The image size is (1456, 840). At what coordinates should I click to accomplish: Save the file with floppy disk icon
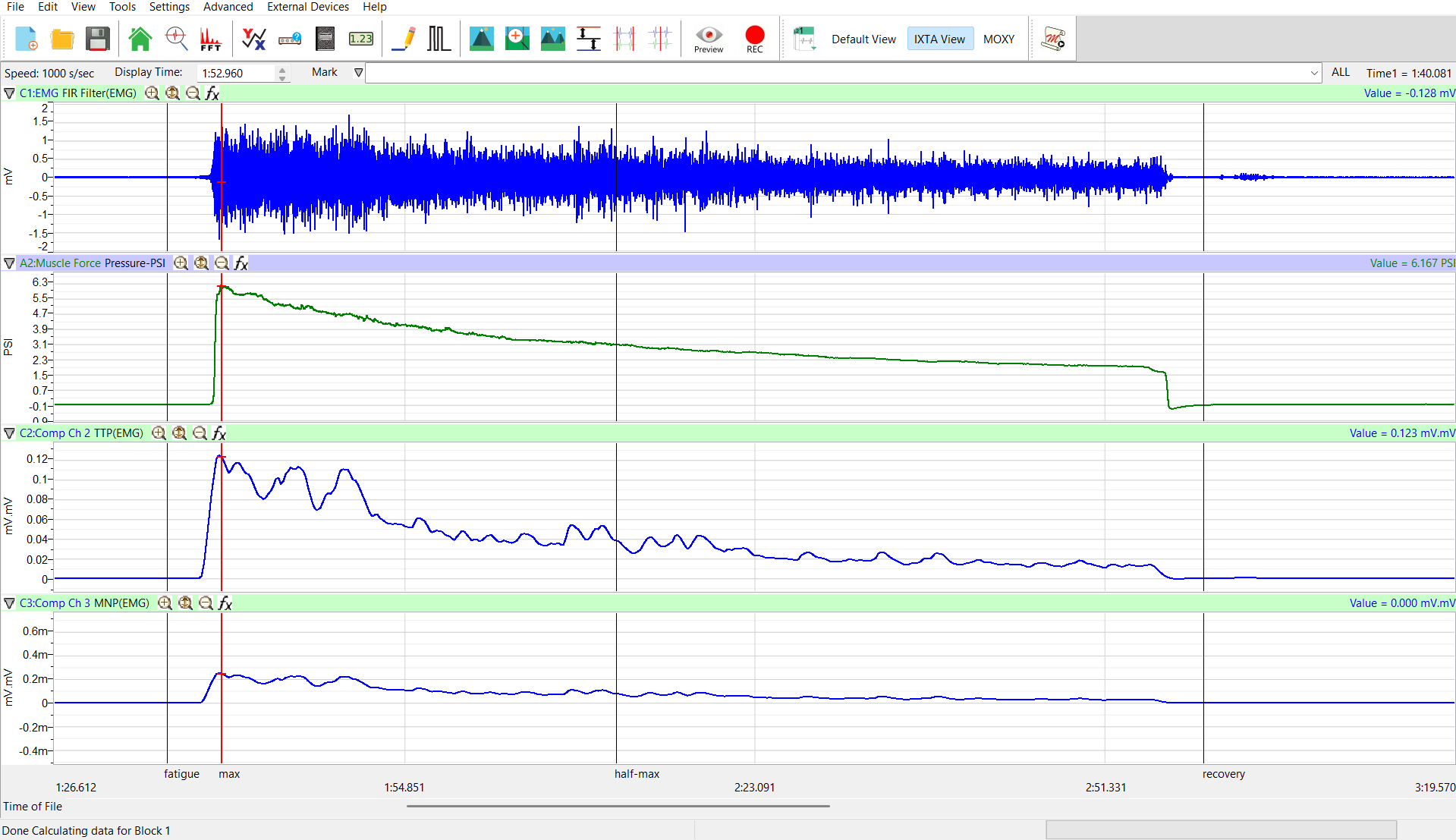[98, 39]
